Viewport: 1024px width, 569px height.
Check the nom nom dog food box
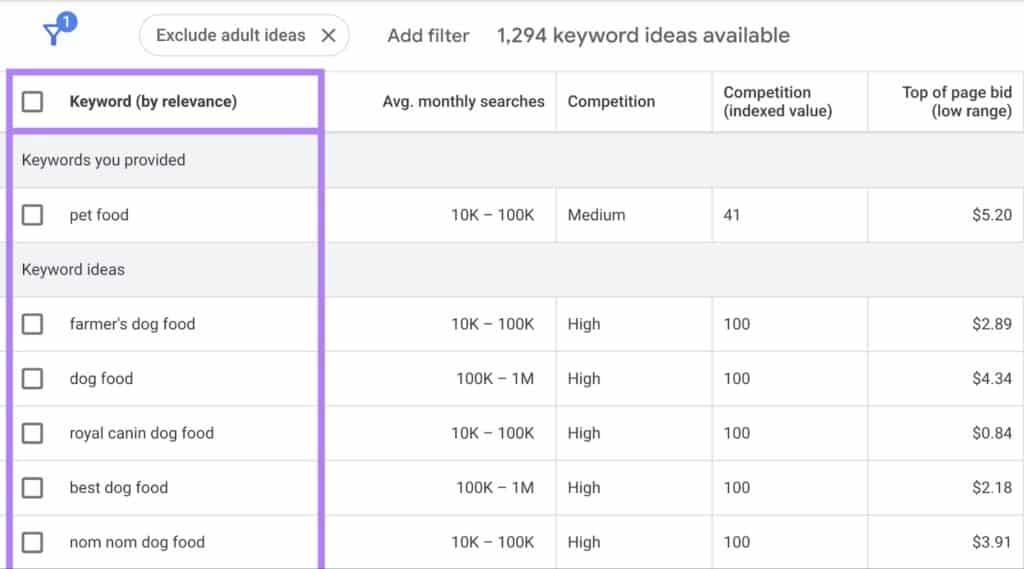pos(33,542)
